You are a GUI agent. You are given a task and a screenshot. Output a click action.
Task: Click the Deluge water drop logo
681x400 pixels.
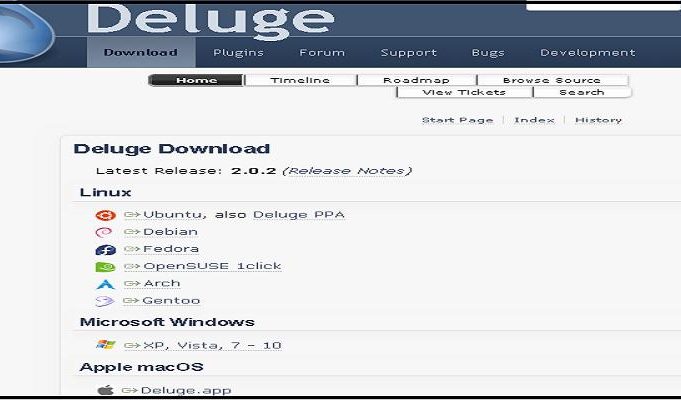pyautogui.click(x=26, y=34)
